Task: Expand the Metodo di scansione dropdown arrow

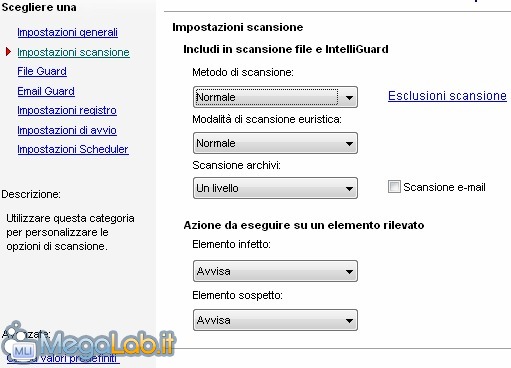Action: [349, 98]
